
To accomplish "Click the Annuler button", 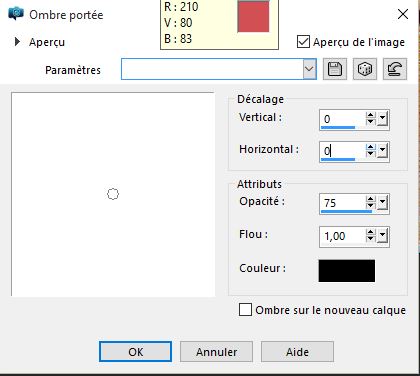I will pos(216,352).
